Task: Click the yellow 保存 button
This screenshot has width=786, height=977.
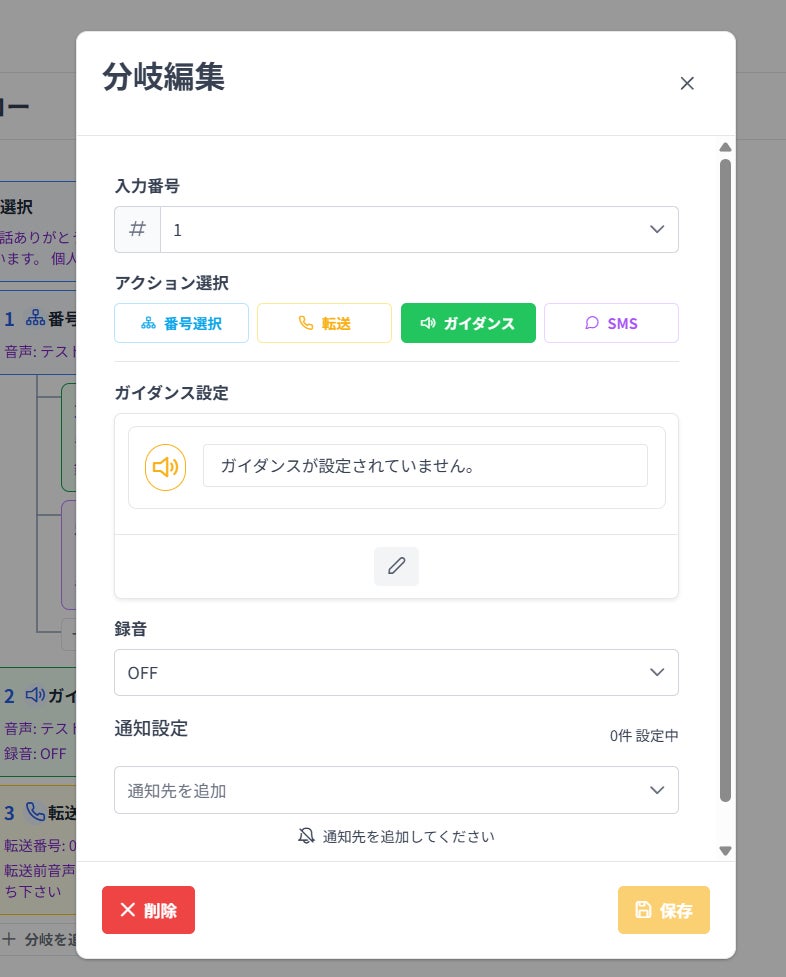Action: click(x=664, y=910)
